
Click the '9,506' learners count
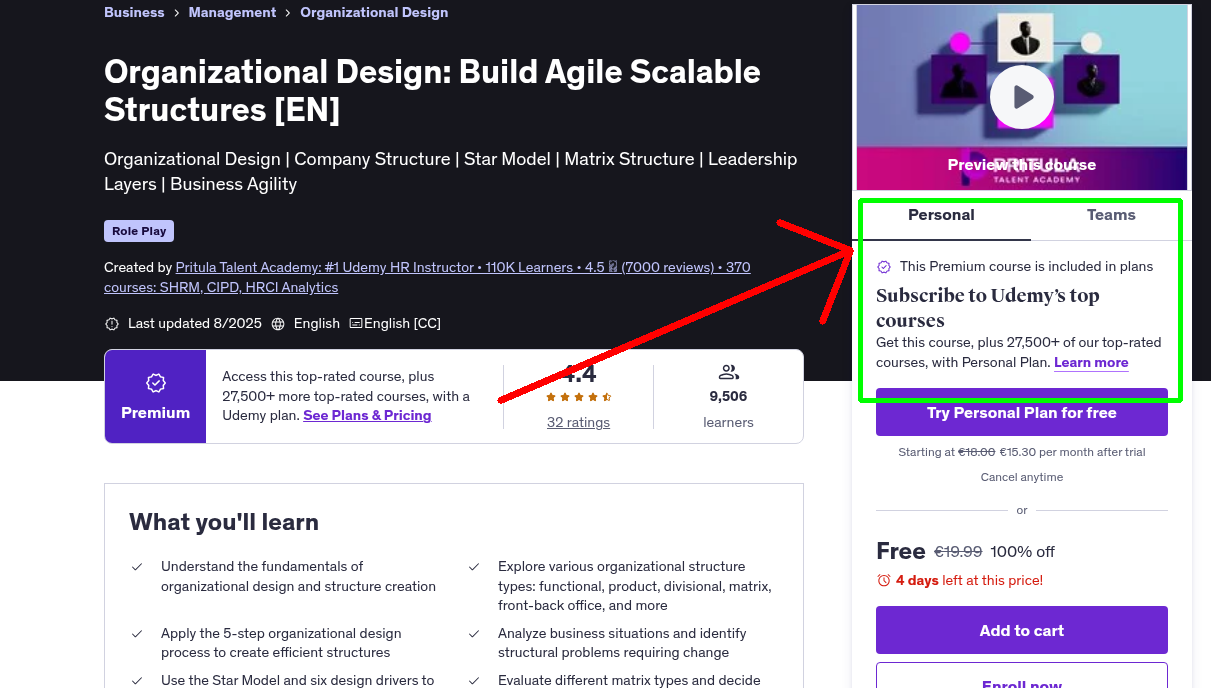click(728, 396)
